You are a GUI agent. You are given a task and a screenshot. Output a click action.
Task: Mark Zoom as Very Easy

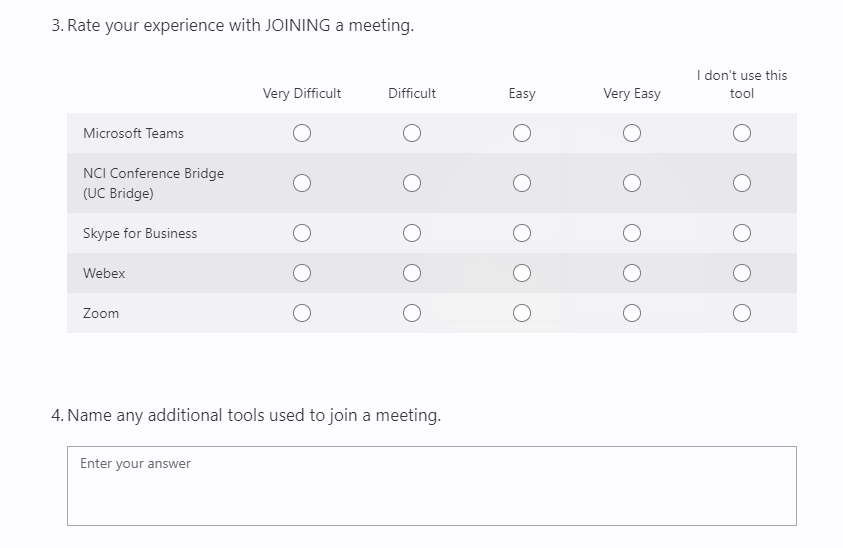632,313
